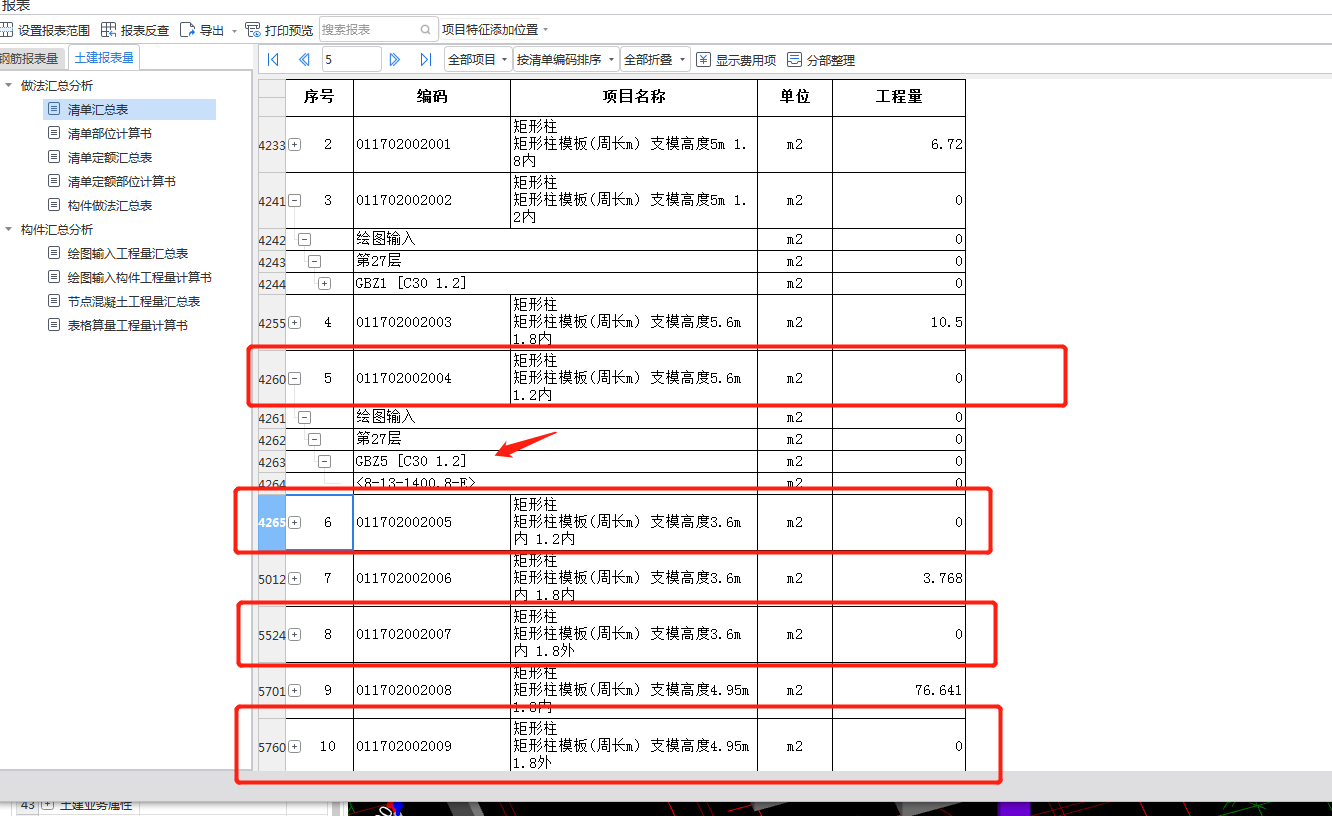Select 清单部位计算书 in the report tree

[110, 134]
